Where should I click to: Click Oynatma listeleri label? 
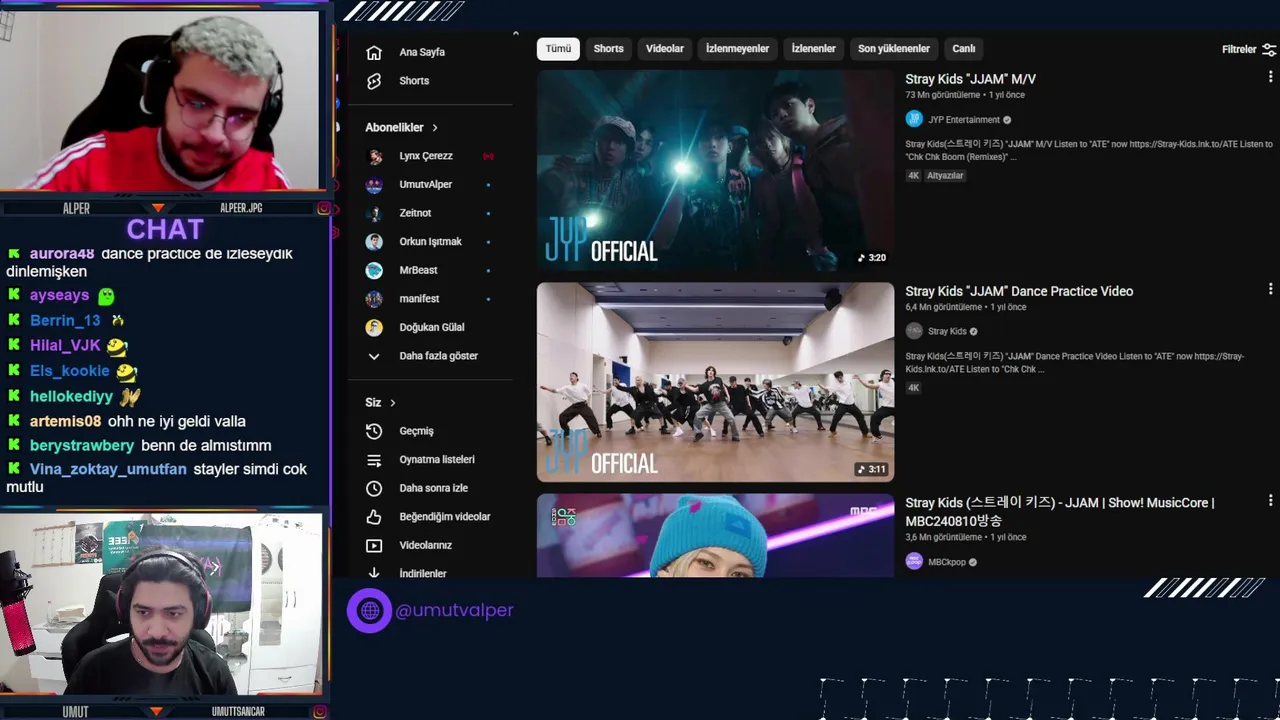pos(437,460)
